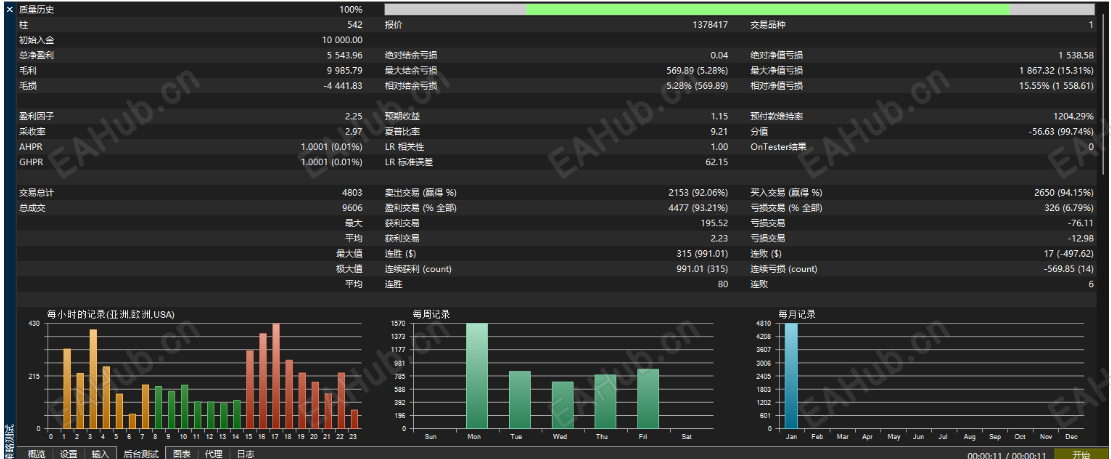This screenshot has height=459, width=1111.
Task: Click the GHPR value 1.0001 (0.01%)
Action: pyautogui.click(x=332, y=162)
